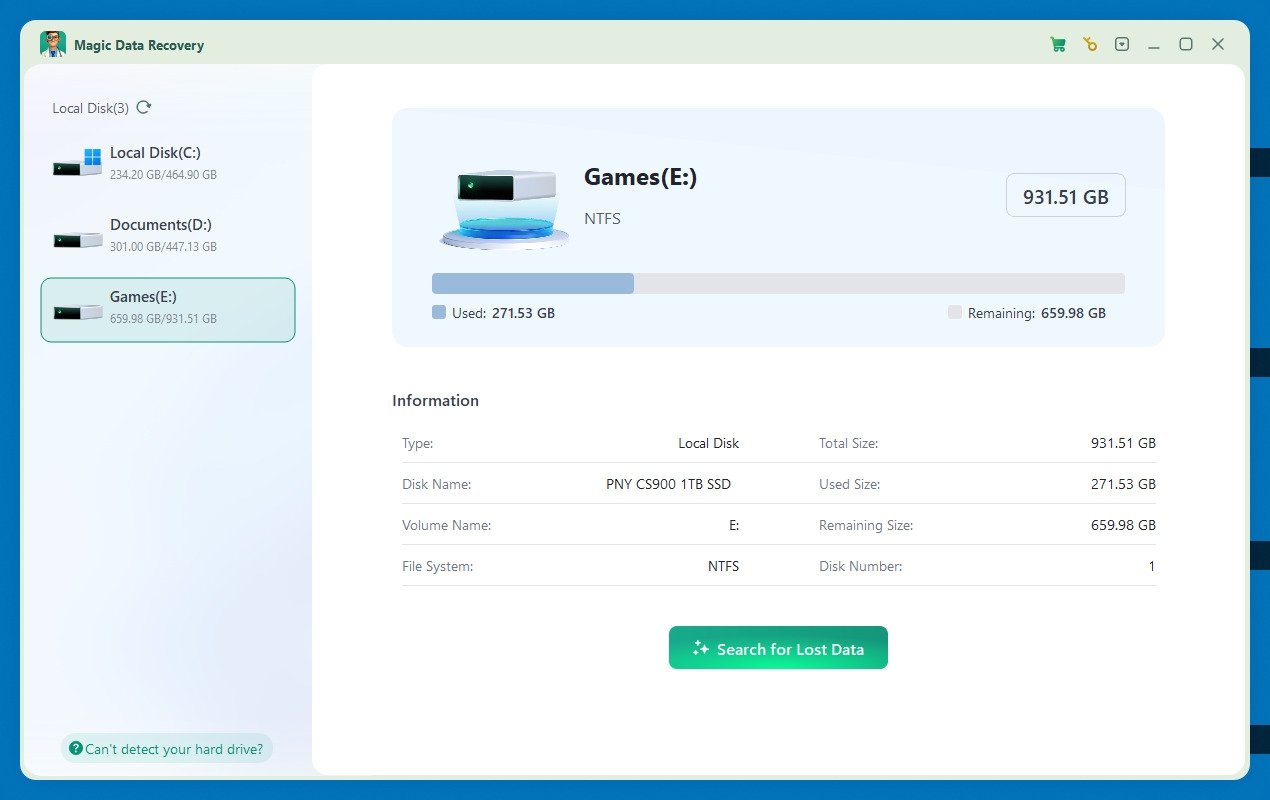1270x800 pixels.
Task: Click the green question mark help icon
Action: (x=76, y=748)
